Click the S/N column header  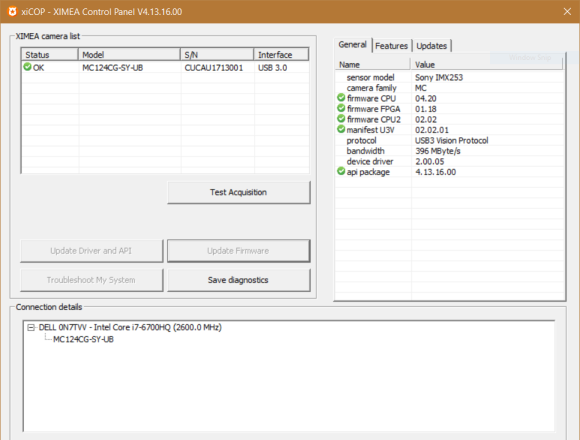click(x=217, y=55)
